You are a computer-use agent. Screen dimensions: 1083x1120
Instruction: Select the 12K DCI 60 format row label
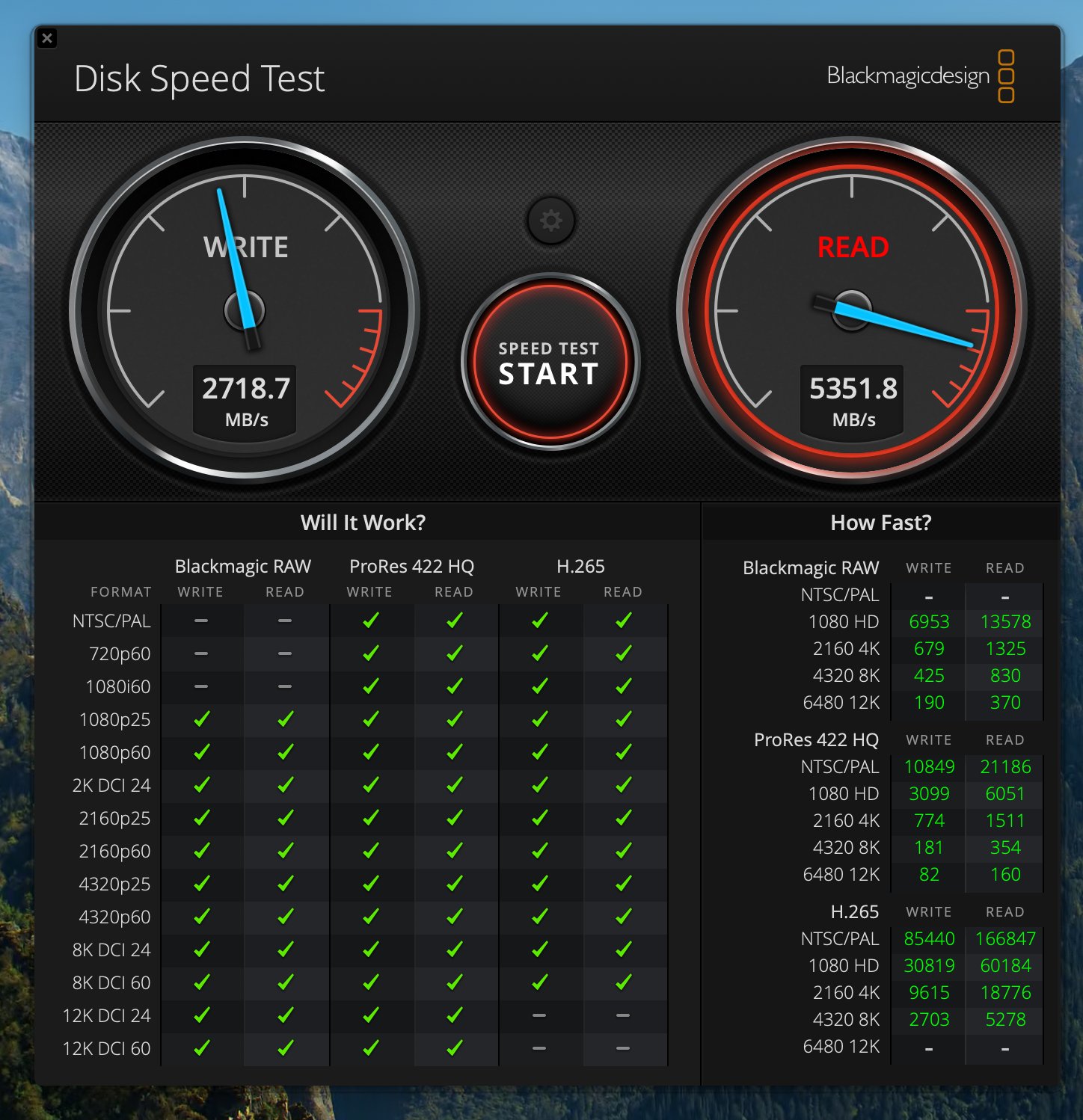106,1048
